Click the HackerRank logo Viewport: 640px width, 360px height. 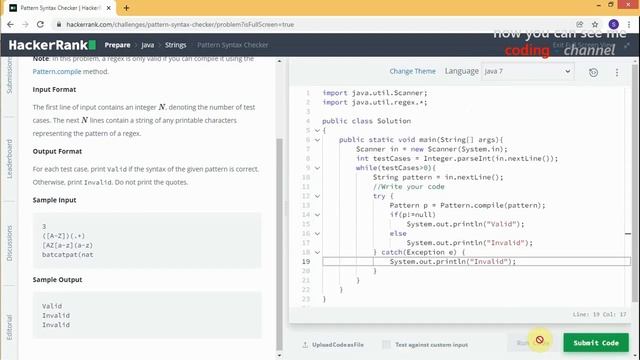pos(52,45)
